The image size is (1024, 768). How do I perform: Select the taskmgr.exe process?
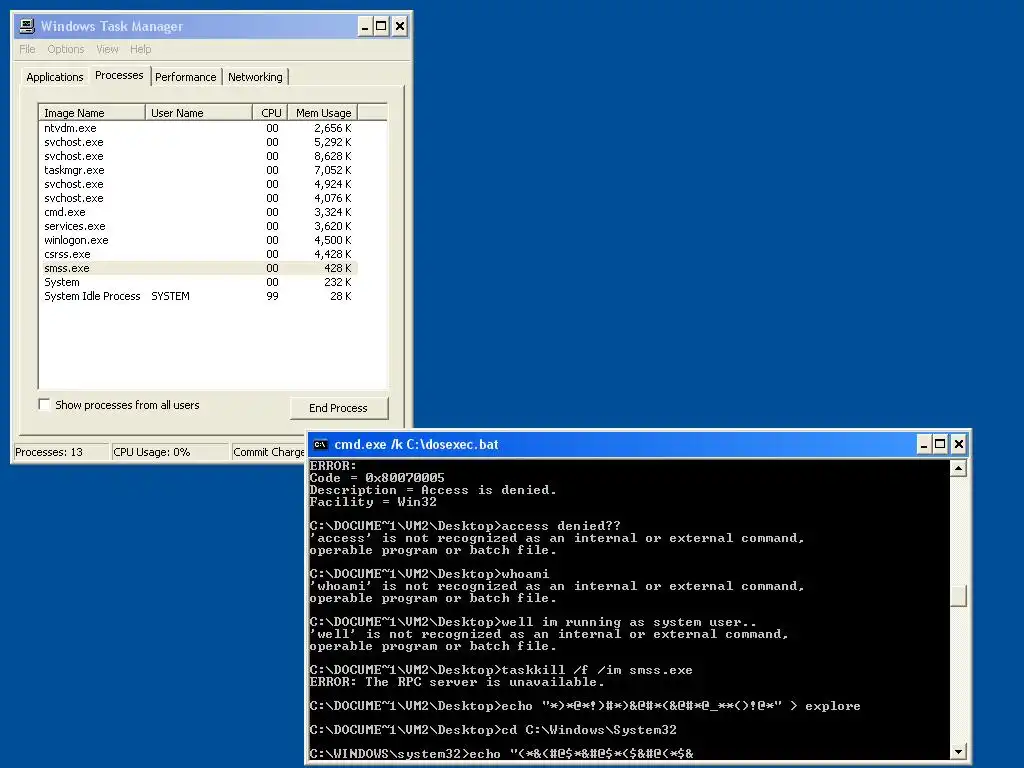click(199, 170)
